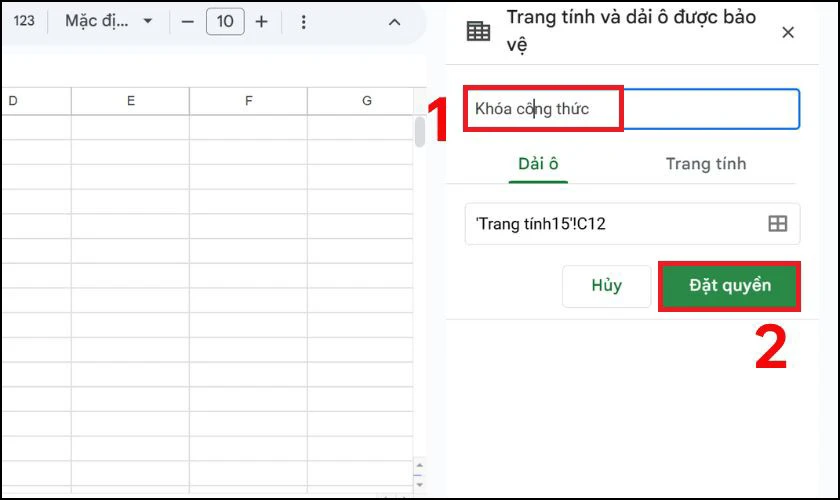Open the select data range grid icon
This screenshot has width=840, height=500.
point(778,223)
